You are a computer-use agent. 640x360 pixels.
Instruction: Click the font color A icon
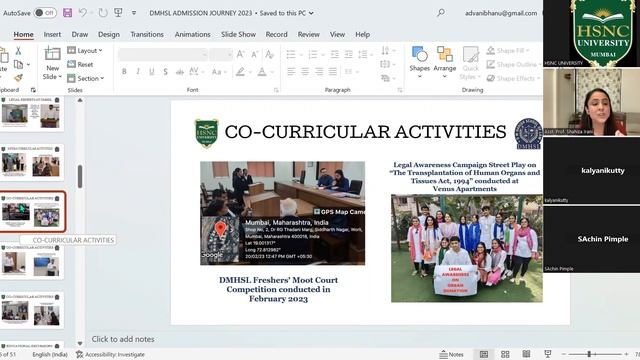[x=262, y=72]
